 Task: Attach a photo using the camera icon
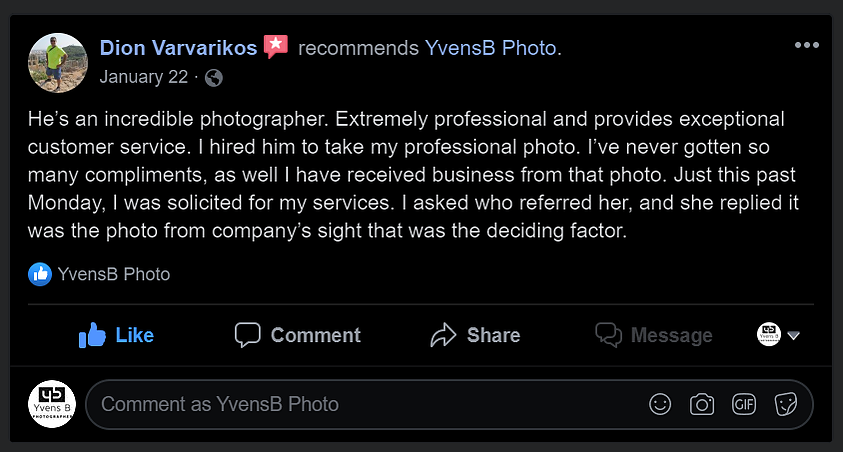click(702, 404)
